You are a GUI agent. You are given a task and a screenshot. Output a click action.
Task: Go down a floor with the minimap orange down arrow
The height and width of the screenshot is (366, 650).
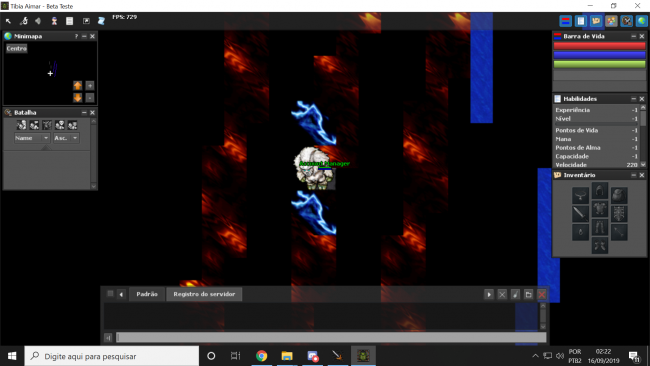[x=78, y=97]
